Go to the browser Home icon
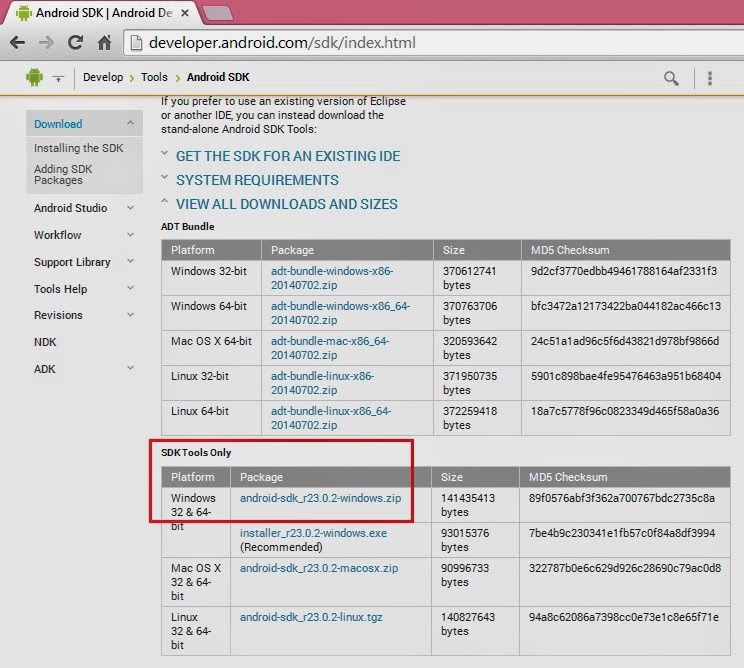Image resolution: width=744 pixels, height=668 pixels. point(104,43)
